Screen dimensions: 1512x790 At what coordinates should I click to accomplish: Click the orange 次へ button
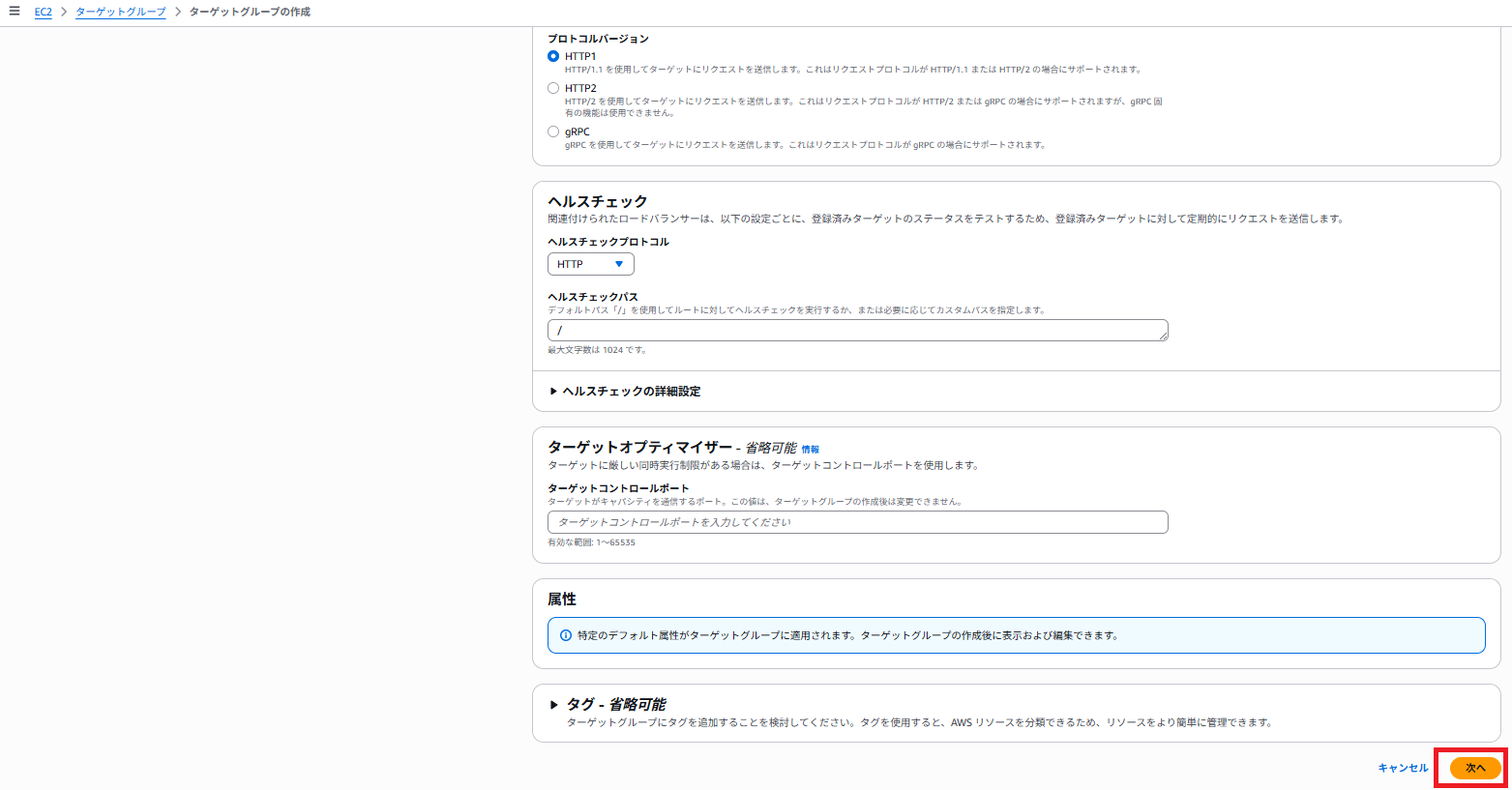tap(1474, 768)
